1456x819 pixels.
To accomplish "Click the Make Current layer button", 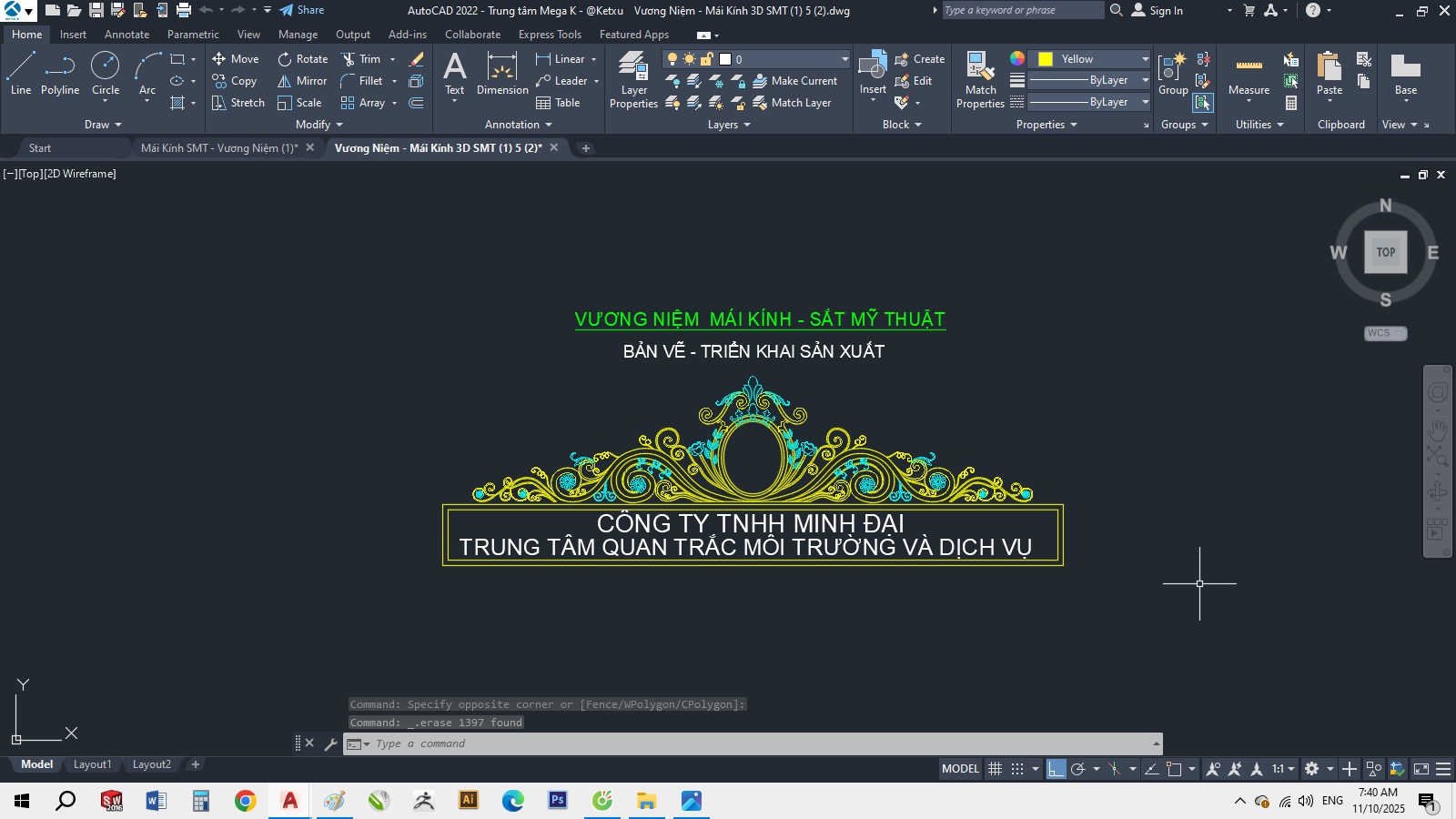I will pyautogui.click(x=794, y=81).
